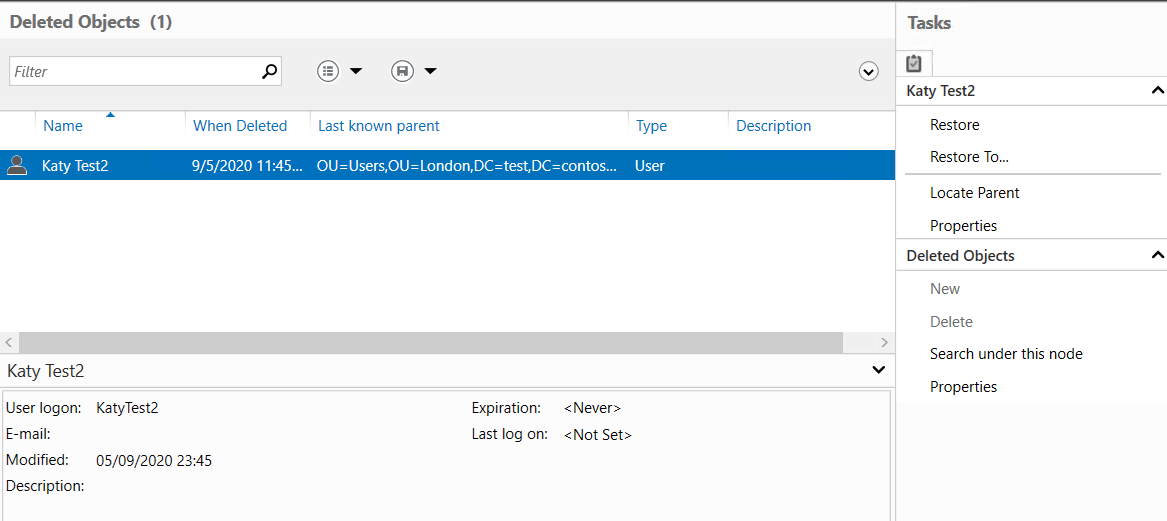1167x521 pixels.
Task: Click the save query disk icon
Action: click(x=402, y=71)
